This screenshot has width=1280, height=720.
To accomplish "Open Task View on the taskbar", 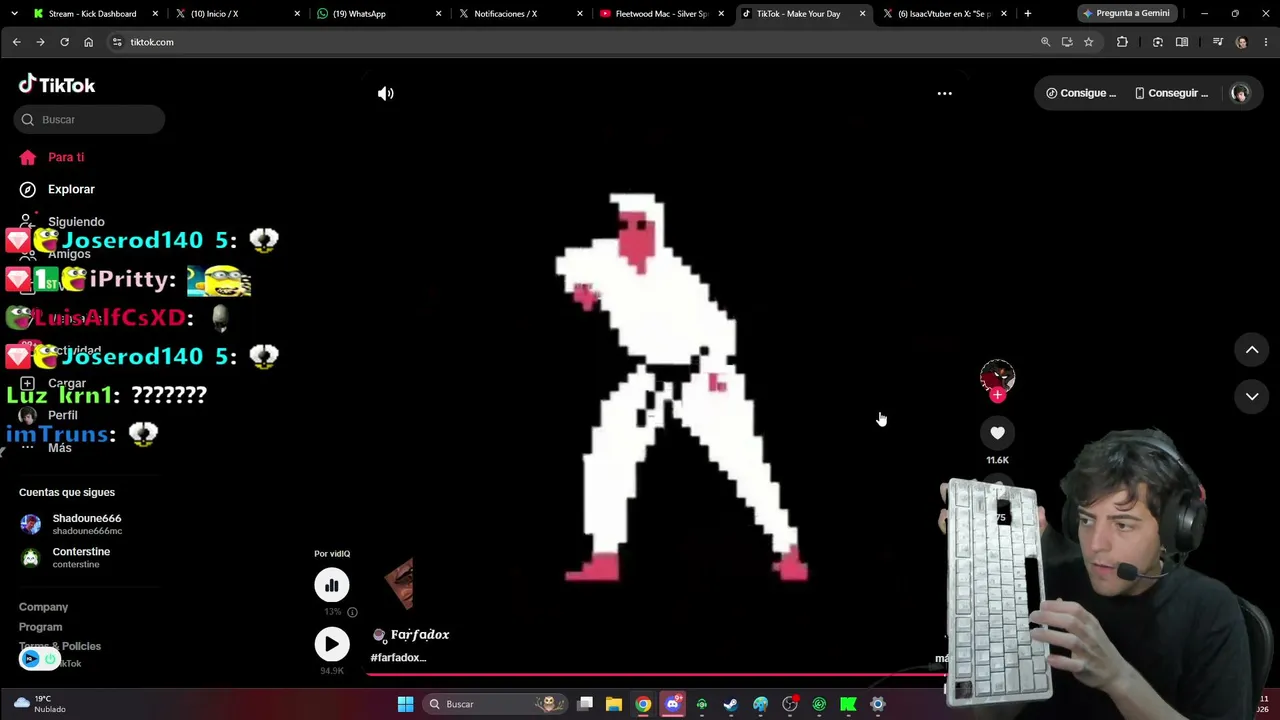I will click(585, 704).
